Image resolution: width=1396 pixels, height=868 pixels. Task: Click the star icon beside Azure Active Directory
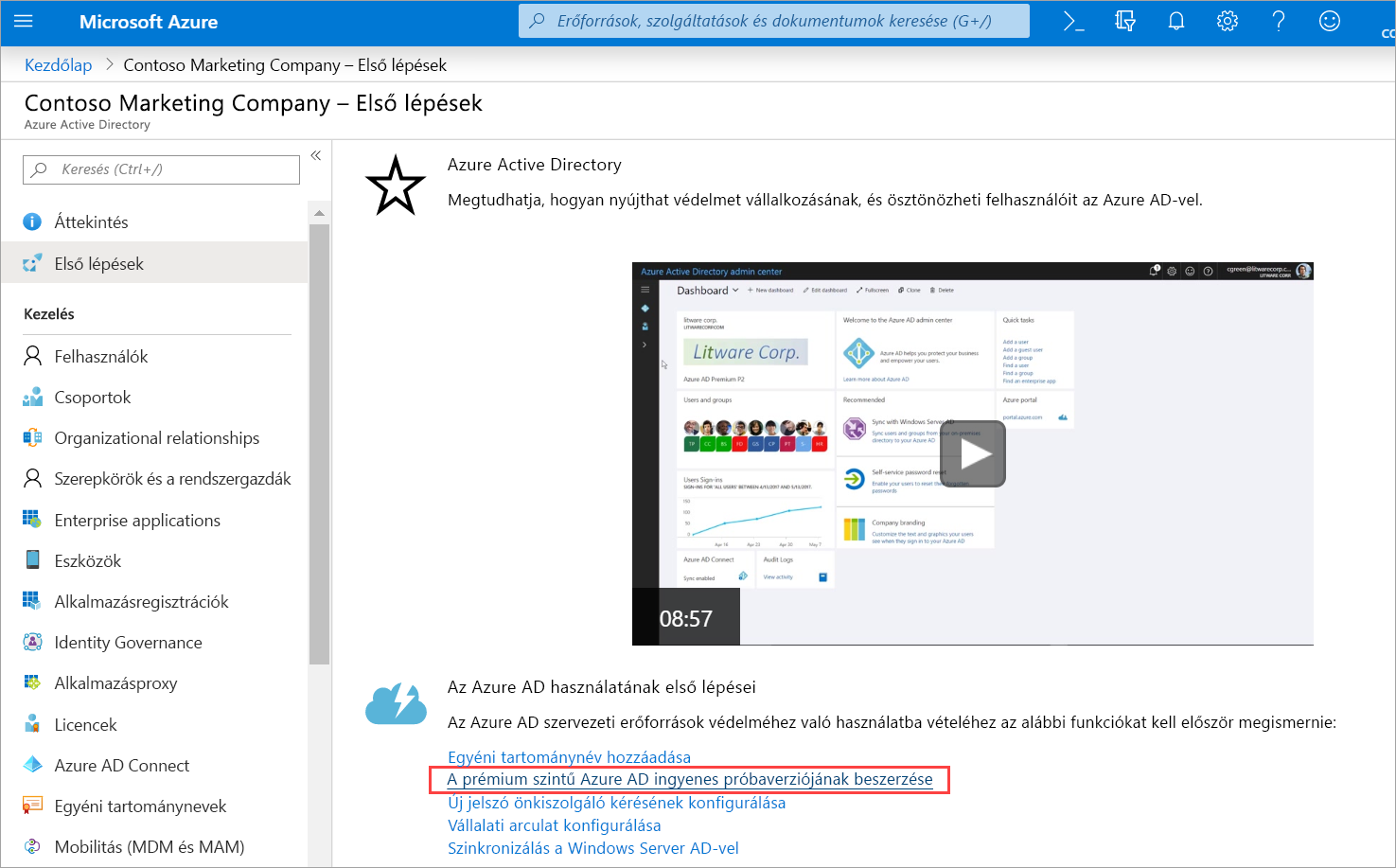tap(395, 186)
